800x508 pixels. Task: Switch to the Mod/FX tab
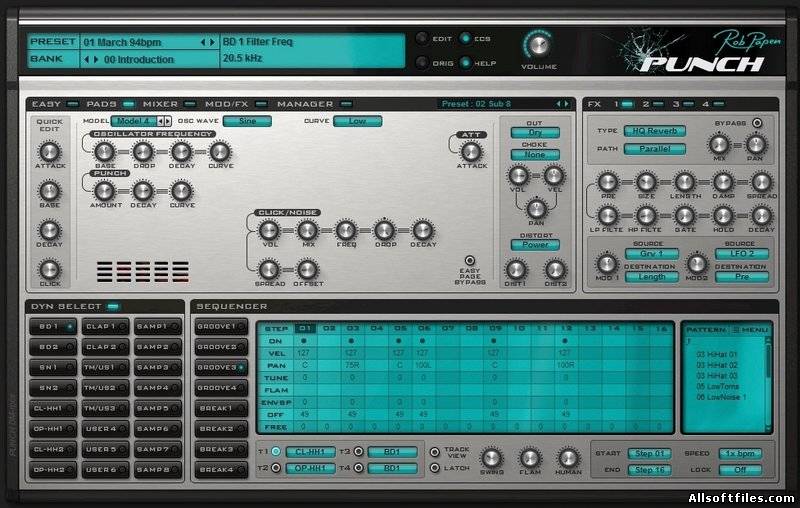(x=236, y=104)
